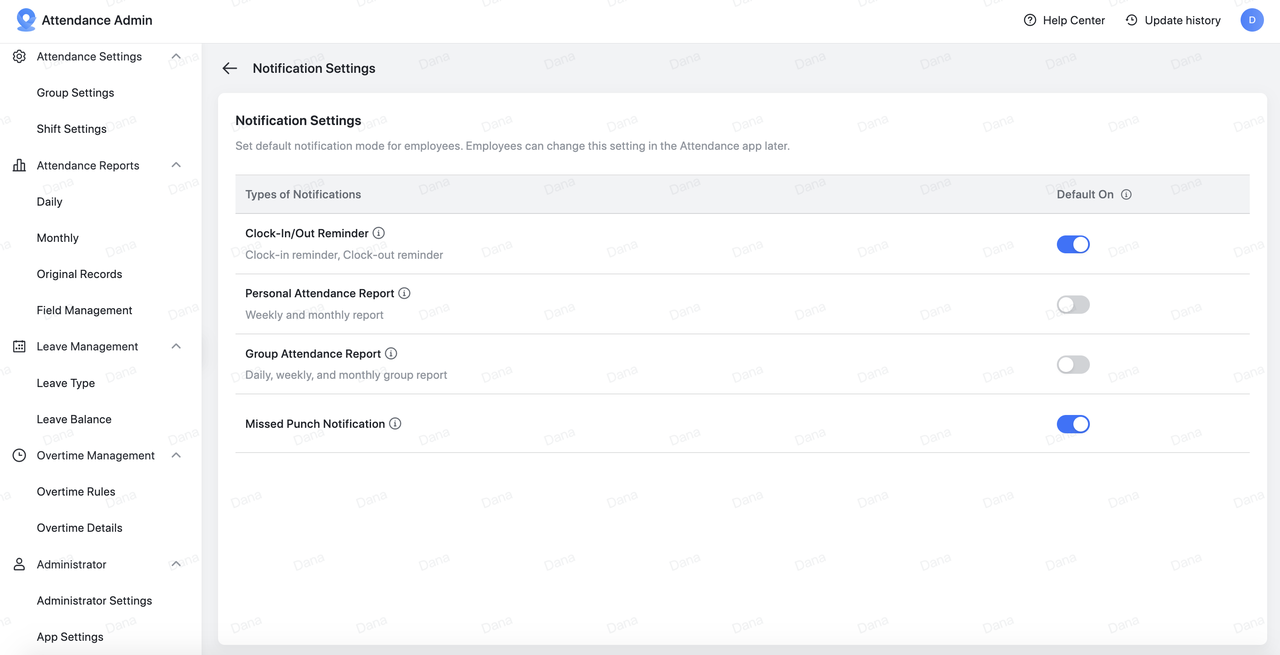Screen dimensions: 1280x655
Task: Open the Help Center link
Action: click(1064, 20)
